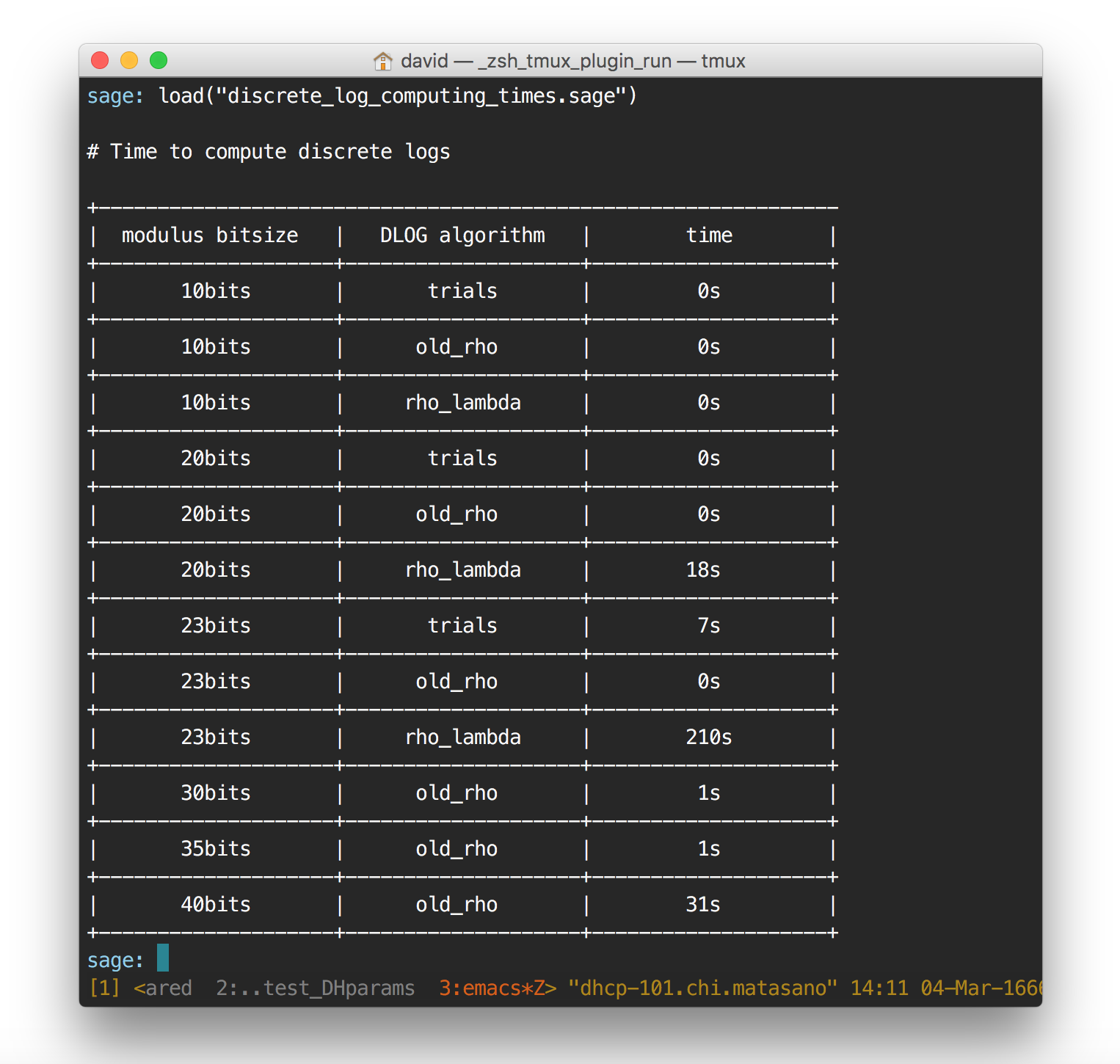
Task: Select tmux window 2 test_DHparams in status bar
Action: [x=315, y=988]
